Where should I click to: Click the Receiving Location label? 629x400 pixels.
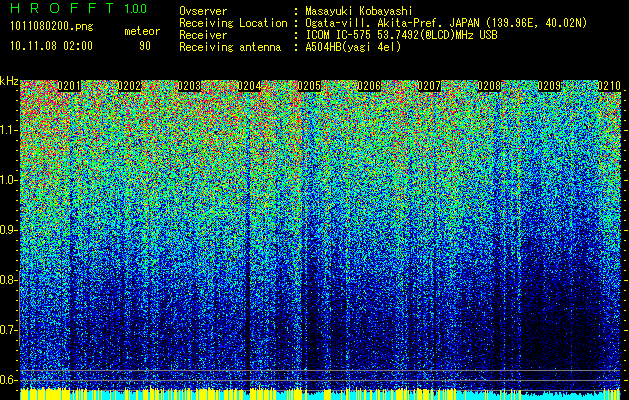click(233, 23)
